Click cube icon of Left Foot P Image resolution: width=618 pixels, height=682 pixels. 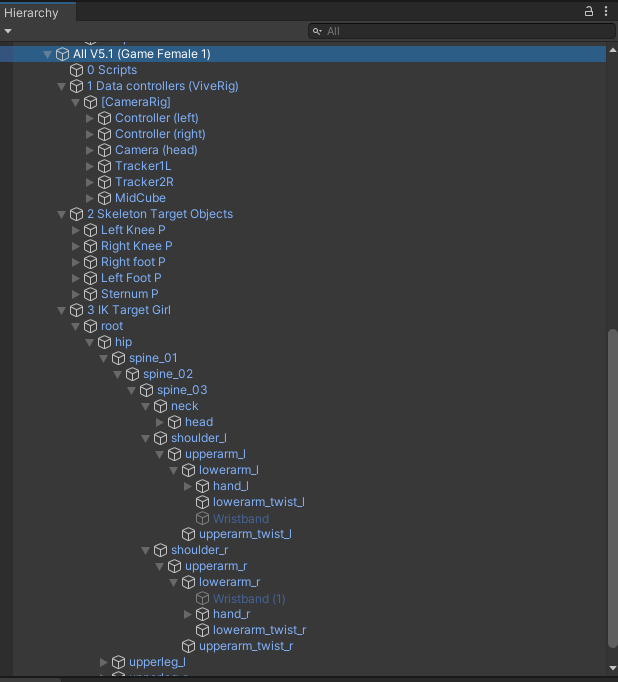click(90, 278)
